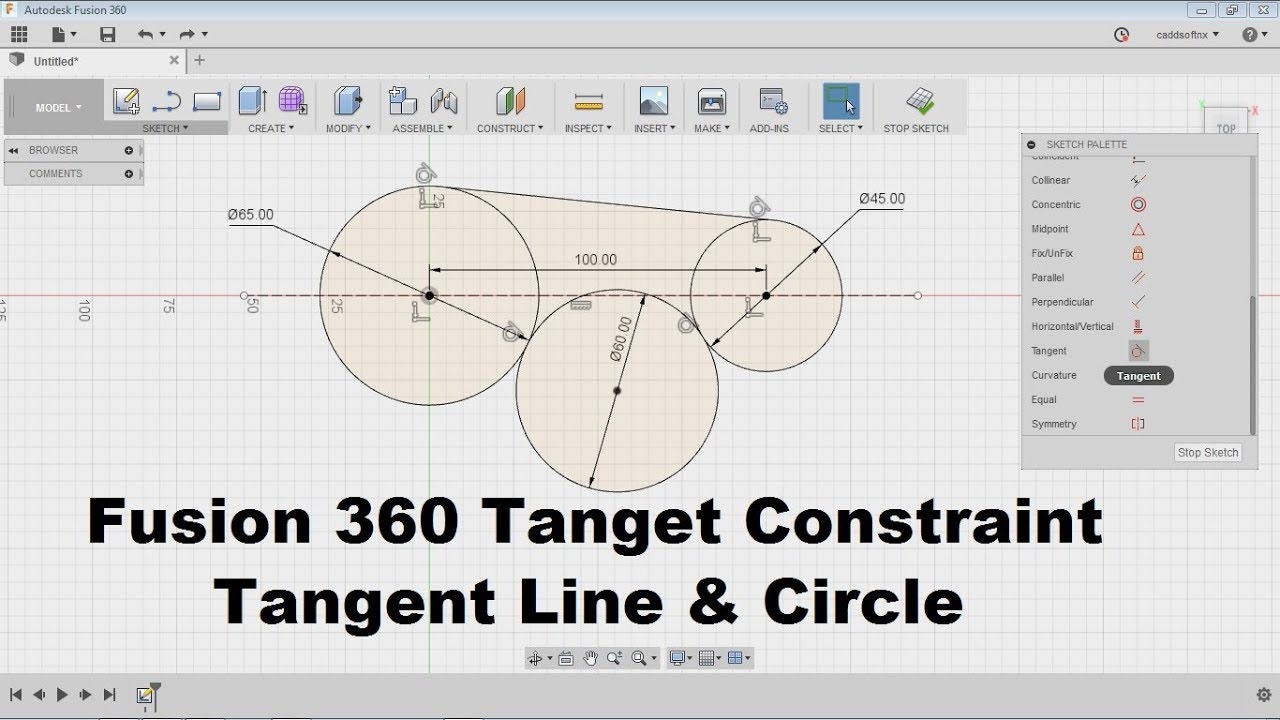Expand the Browser panel arrows

click(14, 150)
